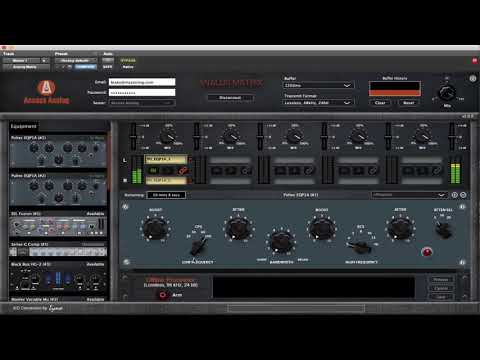Select the Equipment tab in the left panel
Image resolution: width=480 pixels, height=360 pixels.
click(x=23, y=126)
